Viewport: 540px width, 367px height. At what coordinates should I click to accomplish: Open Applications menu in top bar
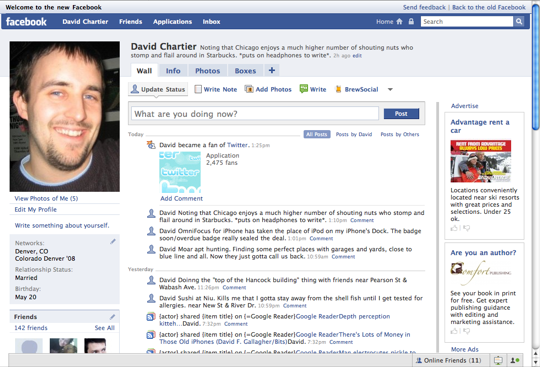[x=172, y=21]
